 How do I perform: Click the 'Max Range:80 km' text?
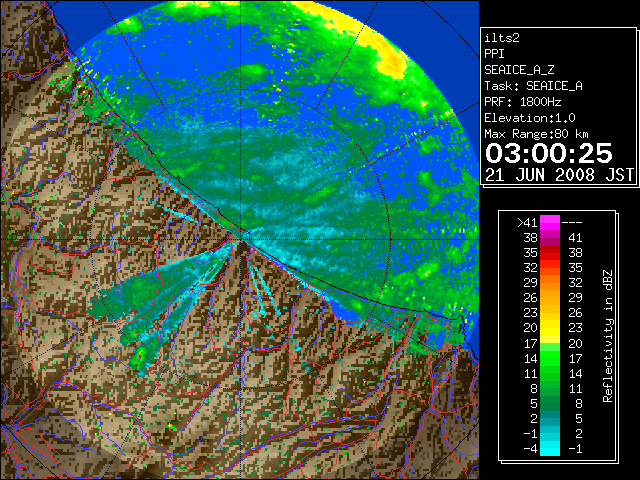(x=537, y=134)
